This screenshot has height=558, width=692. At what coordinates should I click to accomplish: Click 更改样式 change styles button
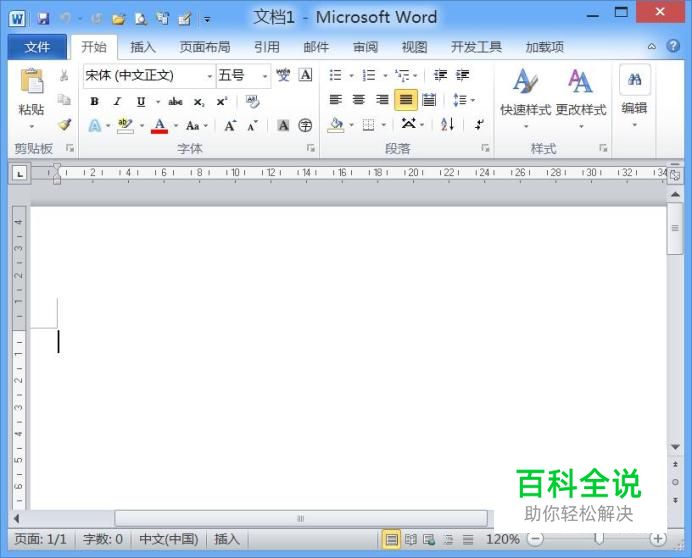click(x=580, y=98)
